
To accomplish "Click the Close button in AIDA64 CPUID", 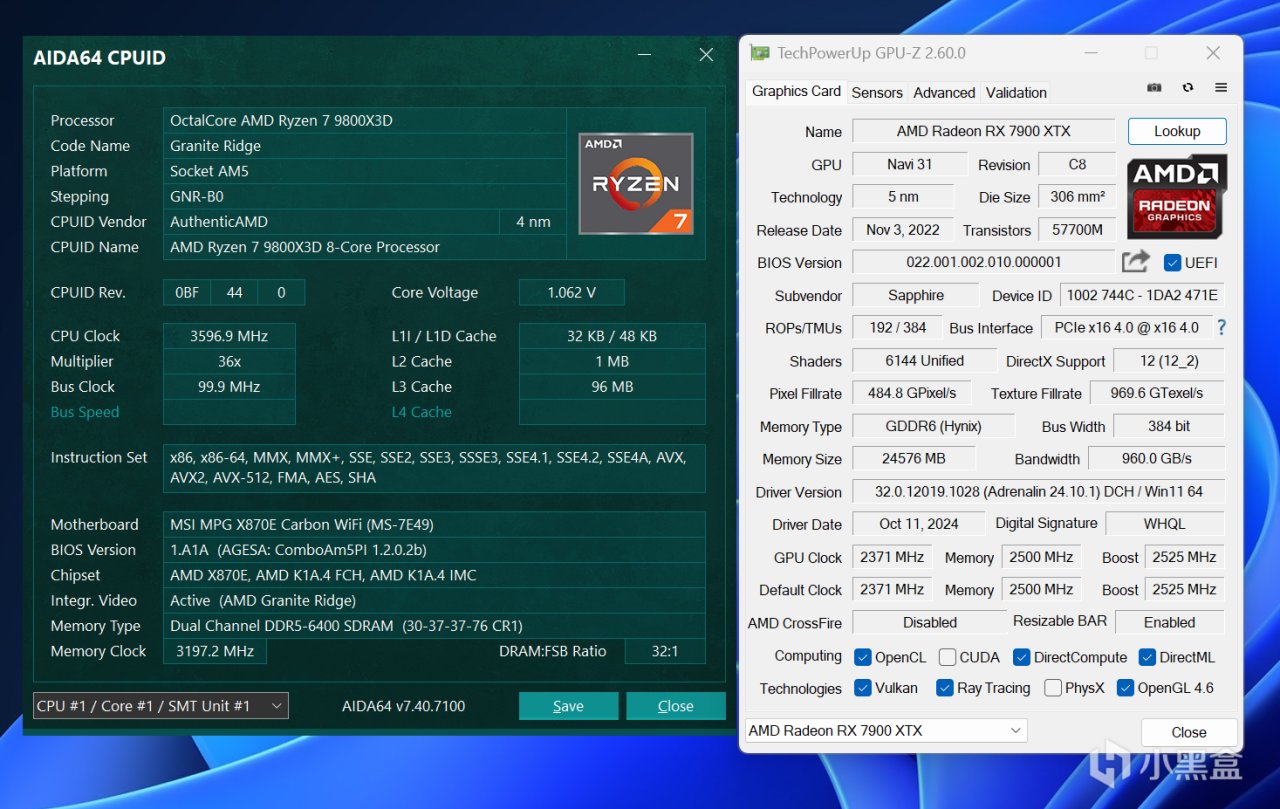I will tap(676, 706).
